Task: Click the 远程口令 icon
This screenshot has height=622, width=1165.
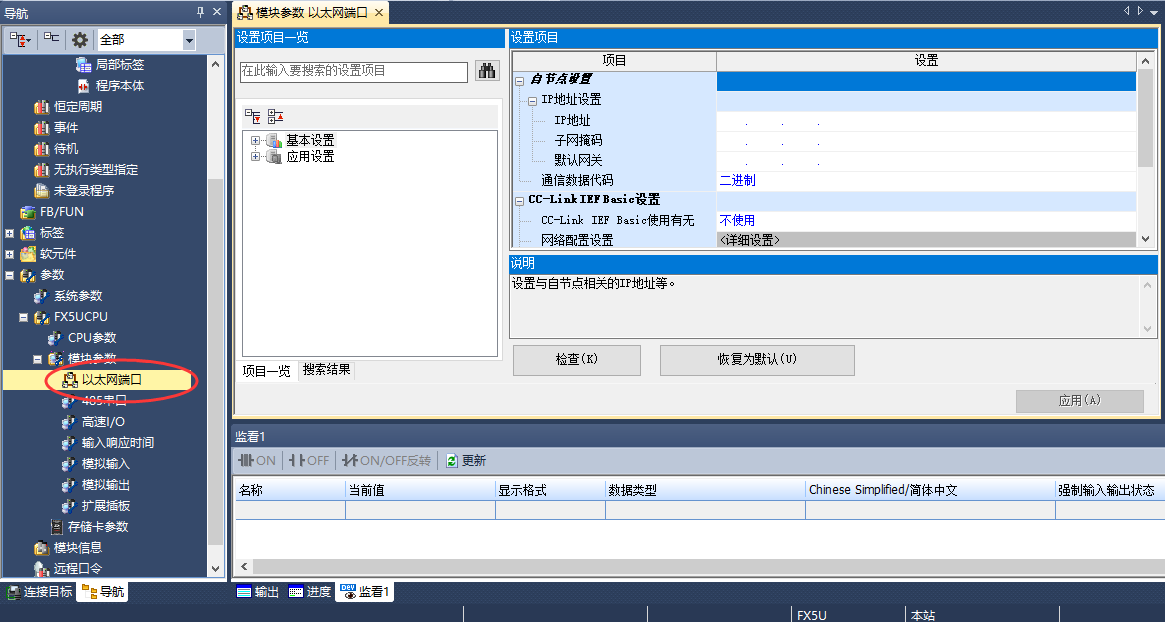Action: coord(42,568)
